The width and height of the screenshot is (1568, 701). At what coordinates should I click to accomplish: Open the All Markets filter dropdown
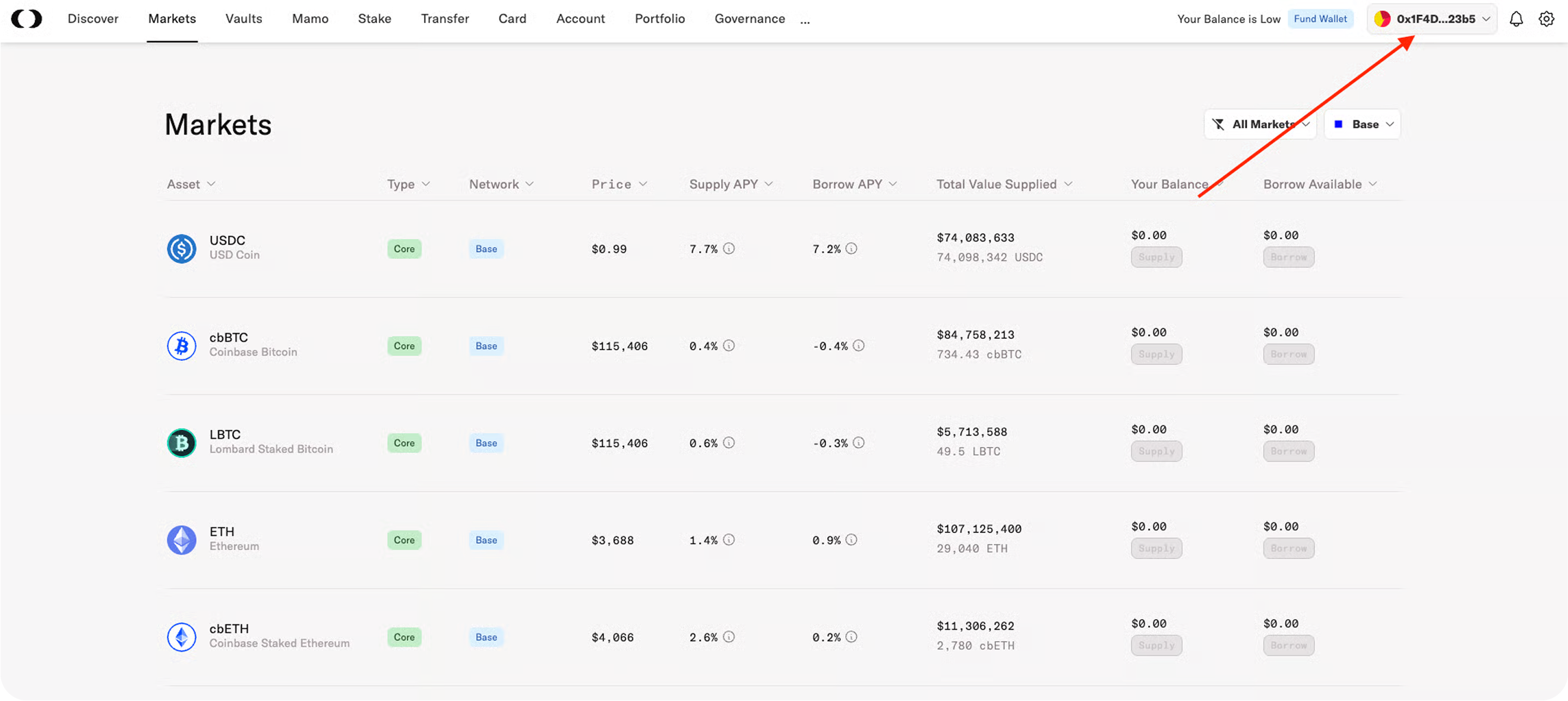tap(1260, 124)
